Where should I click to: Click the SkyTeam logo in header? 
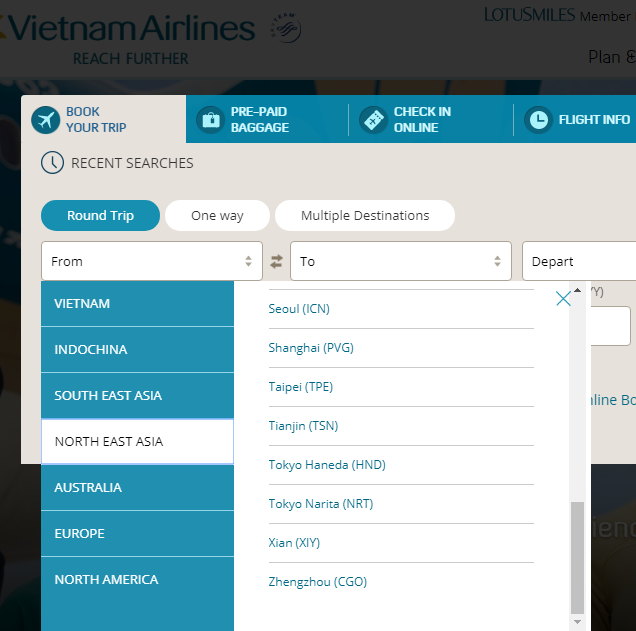click(285, 29)
